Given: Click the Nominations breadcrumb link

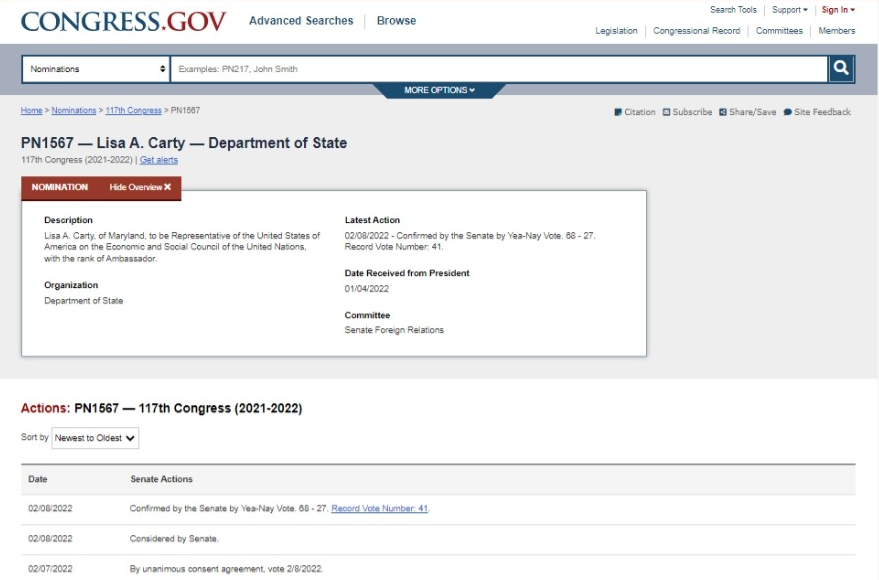Looking at the screenshot, I should coord(73,110).
